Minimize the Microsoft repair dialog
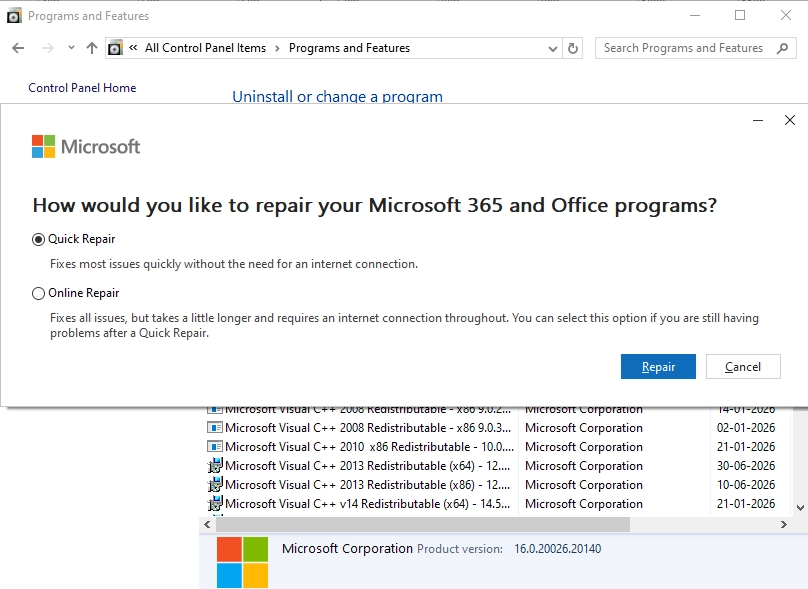 tap(758, 120)
